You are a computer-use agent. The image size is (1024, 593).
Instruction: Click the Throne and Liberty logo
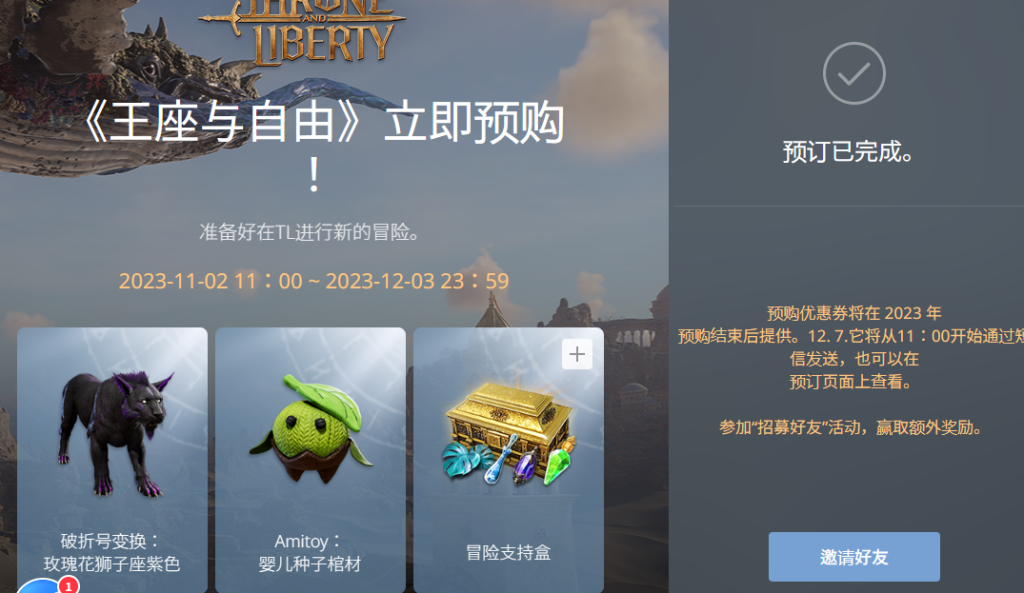pyautogui.click(x=304, y=31)
